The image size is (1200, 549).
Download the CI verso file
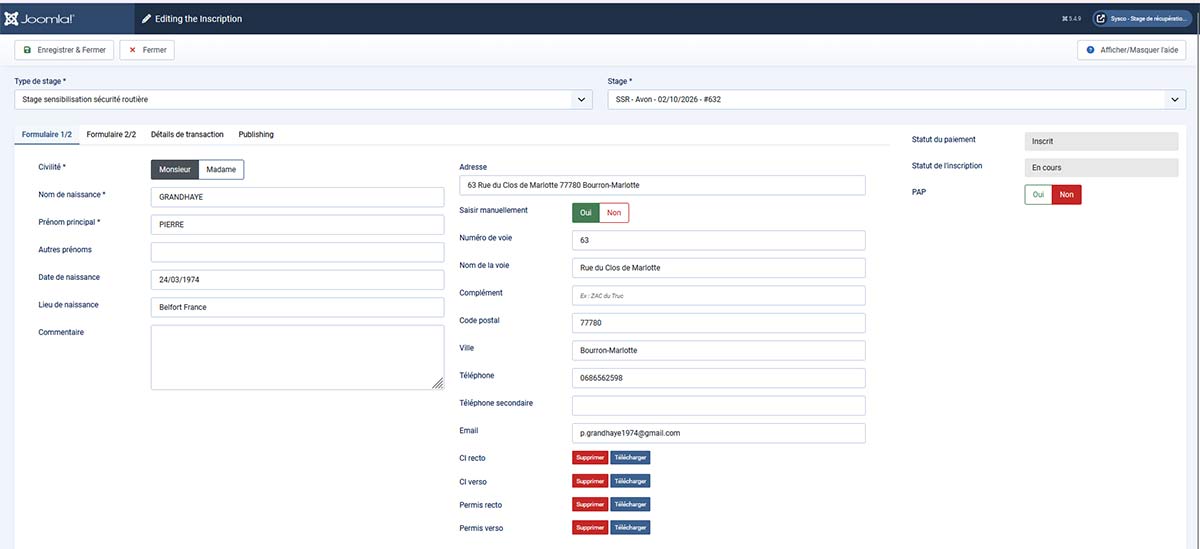coord(630,481)
